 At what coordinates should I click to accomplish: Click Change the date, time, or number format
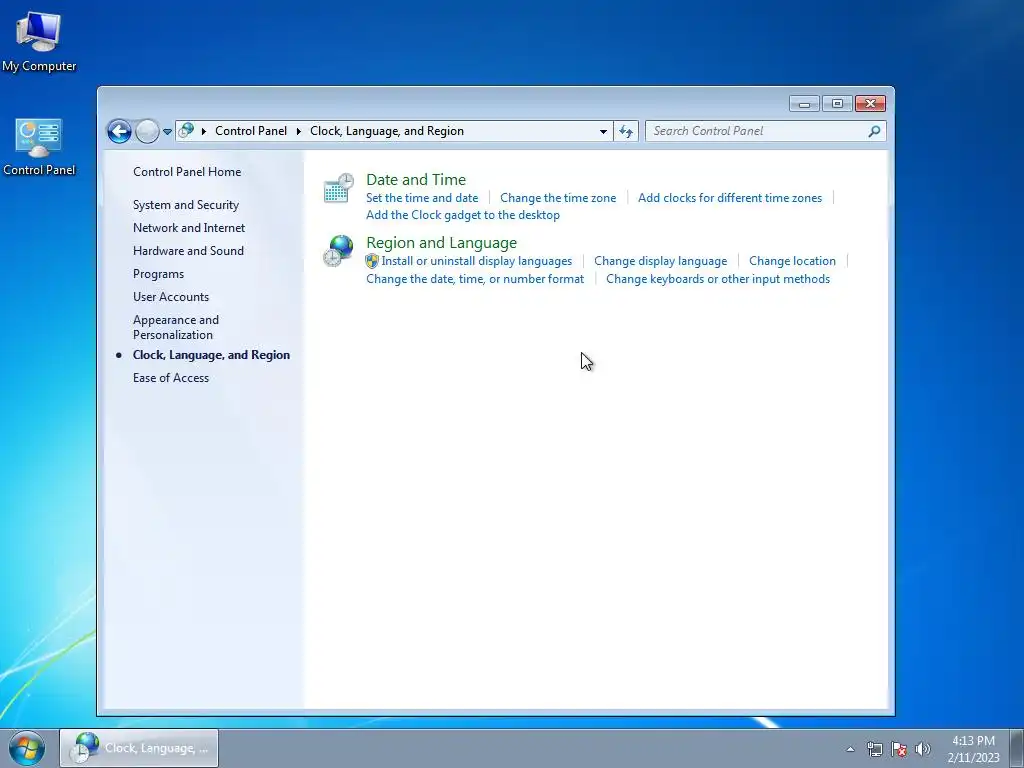pyautogui.click(x=475, y=279)
